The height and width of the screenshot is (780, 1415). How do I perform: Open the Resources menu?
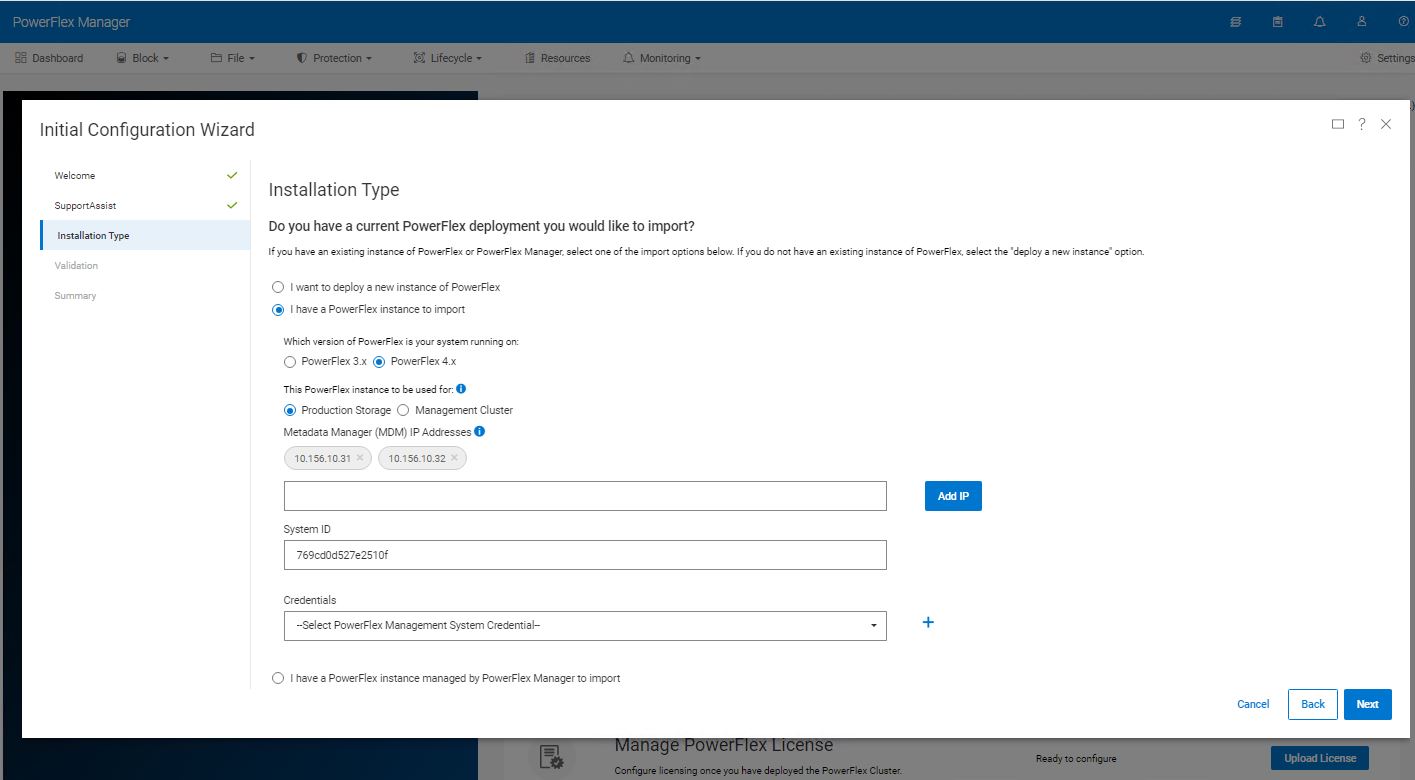point(557,57)
